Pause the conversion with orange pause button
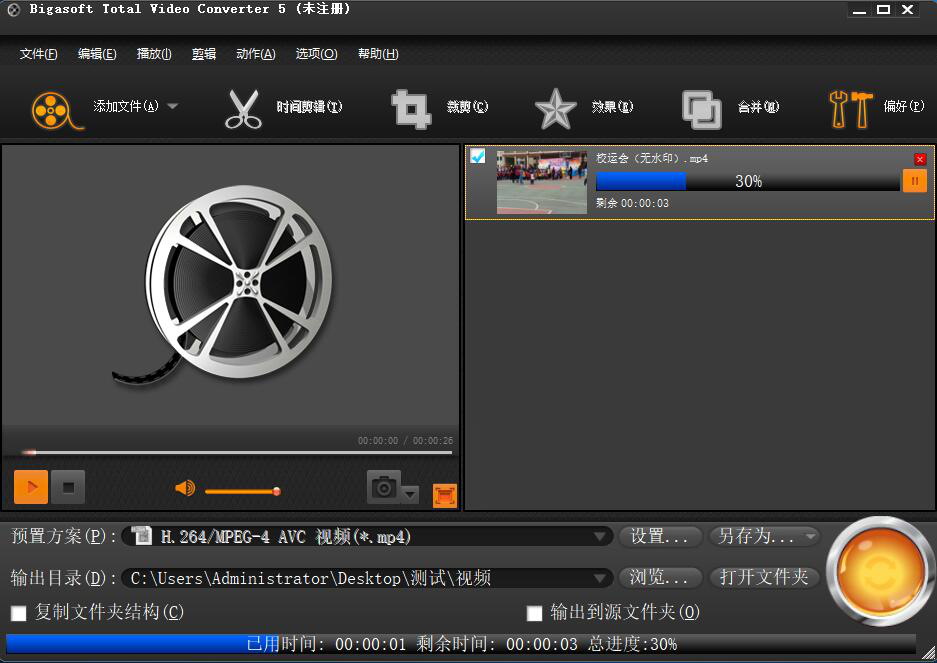937x663 pixels. pos(914,181)
